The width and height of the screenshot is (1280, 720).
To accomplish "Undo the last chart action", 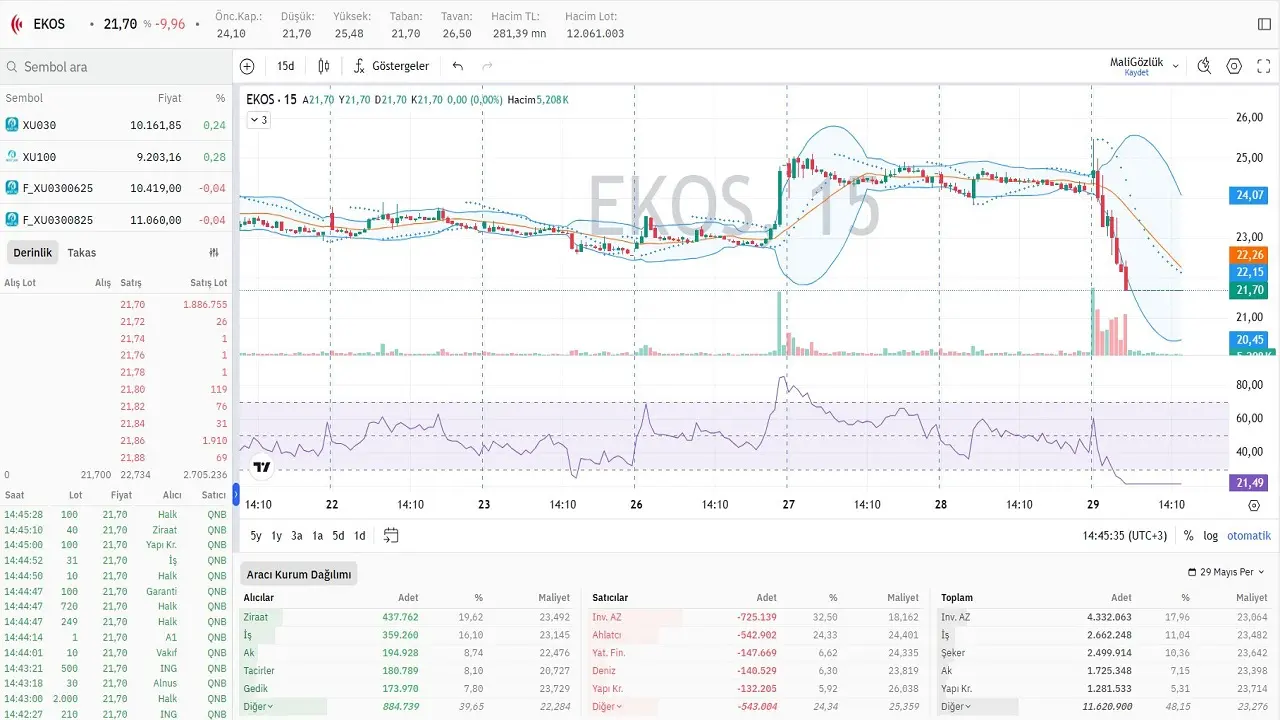I will coord(458,66).
